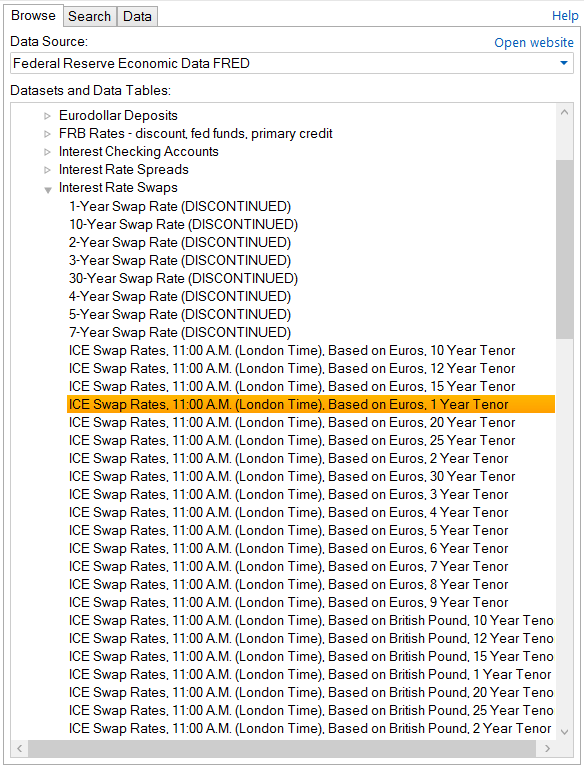
Task: Select 5-Year Swap Rate (DISCONTINUED)
Action: pyautogui.click(x=180, y=314)
